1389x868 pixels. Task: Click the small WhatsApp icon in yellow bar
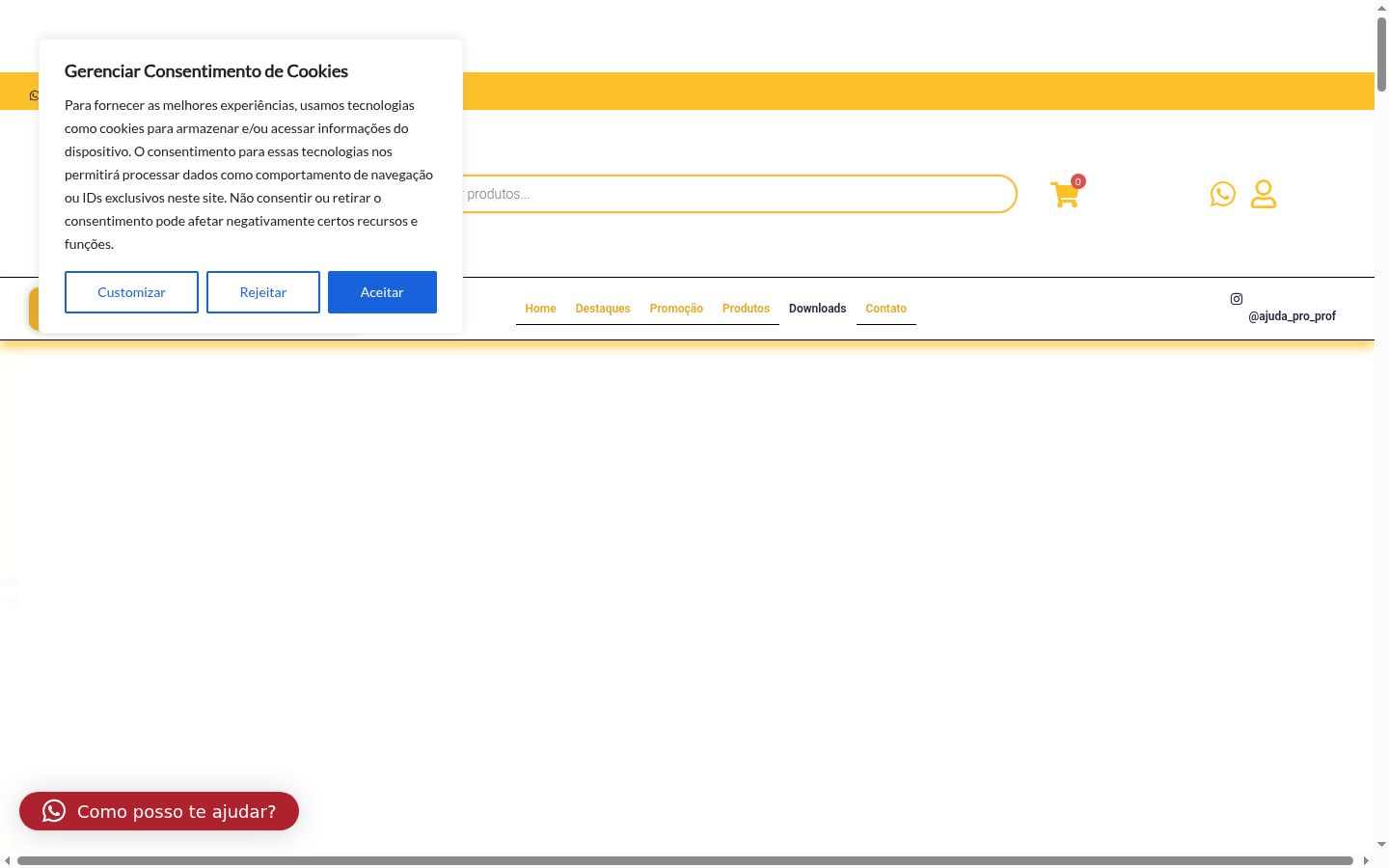(34, 95)
